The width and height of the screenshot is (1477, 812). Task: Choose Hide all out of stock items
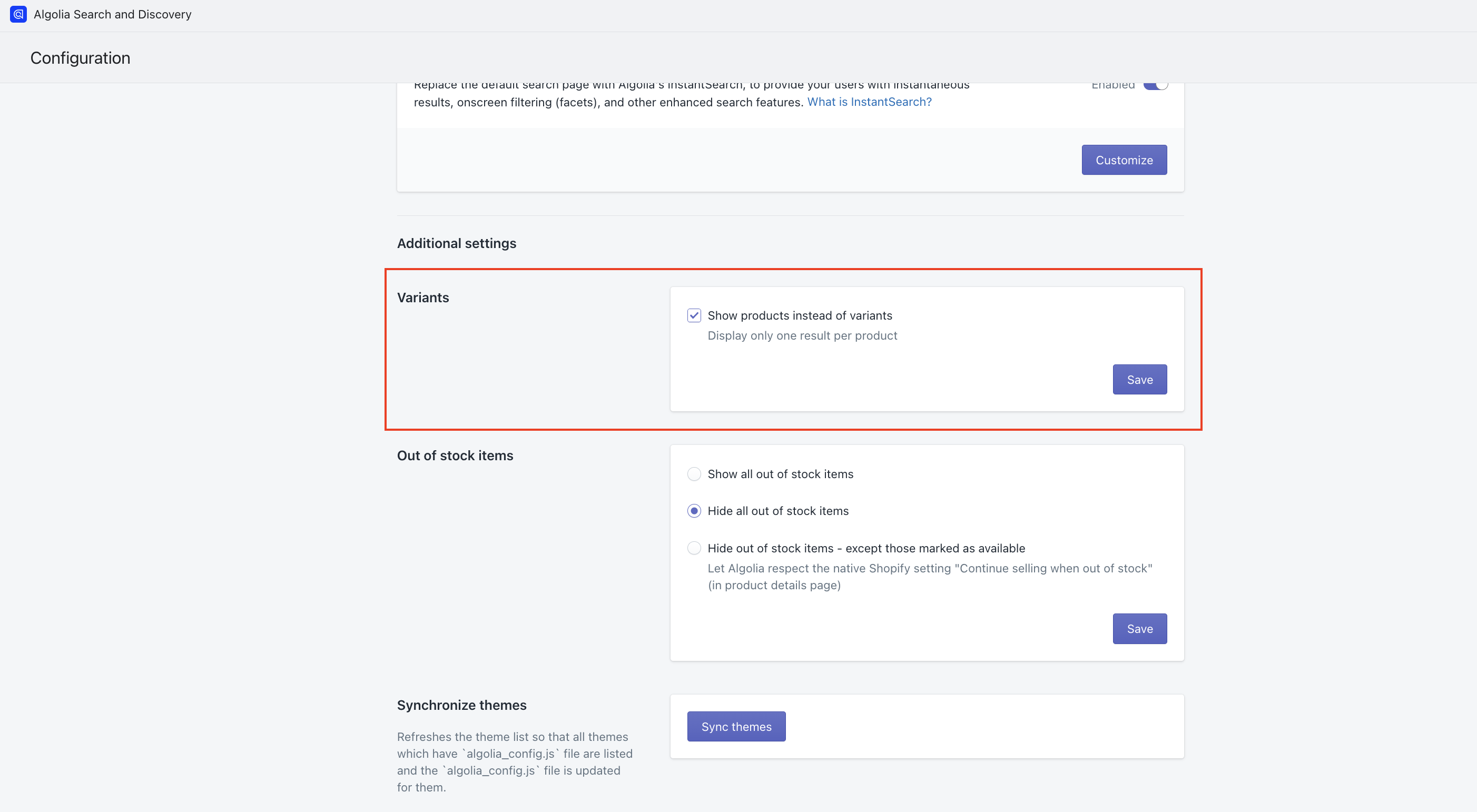(694, 511)
